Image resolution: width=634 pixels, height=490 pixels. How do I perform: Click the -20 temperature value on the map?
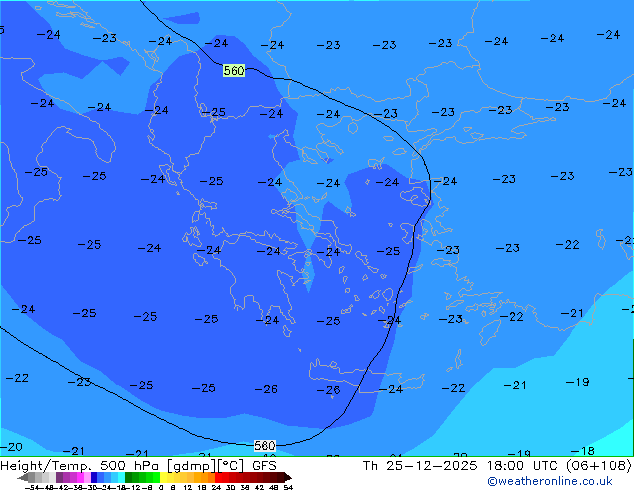pos(11,447)
